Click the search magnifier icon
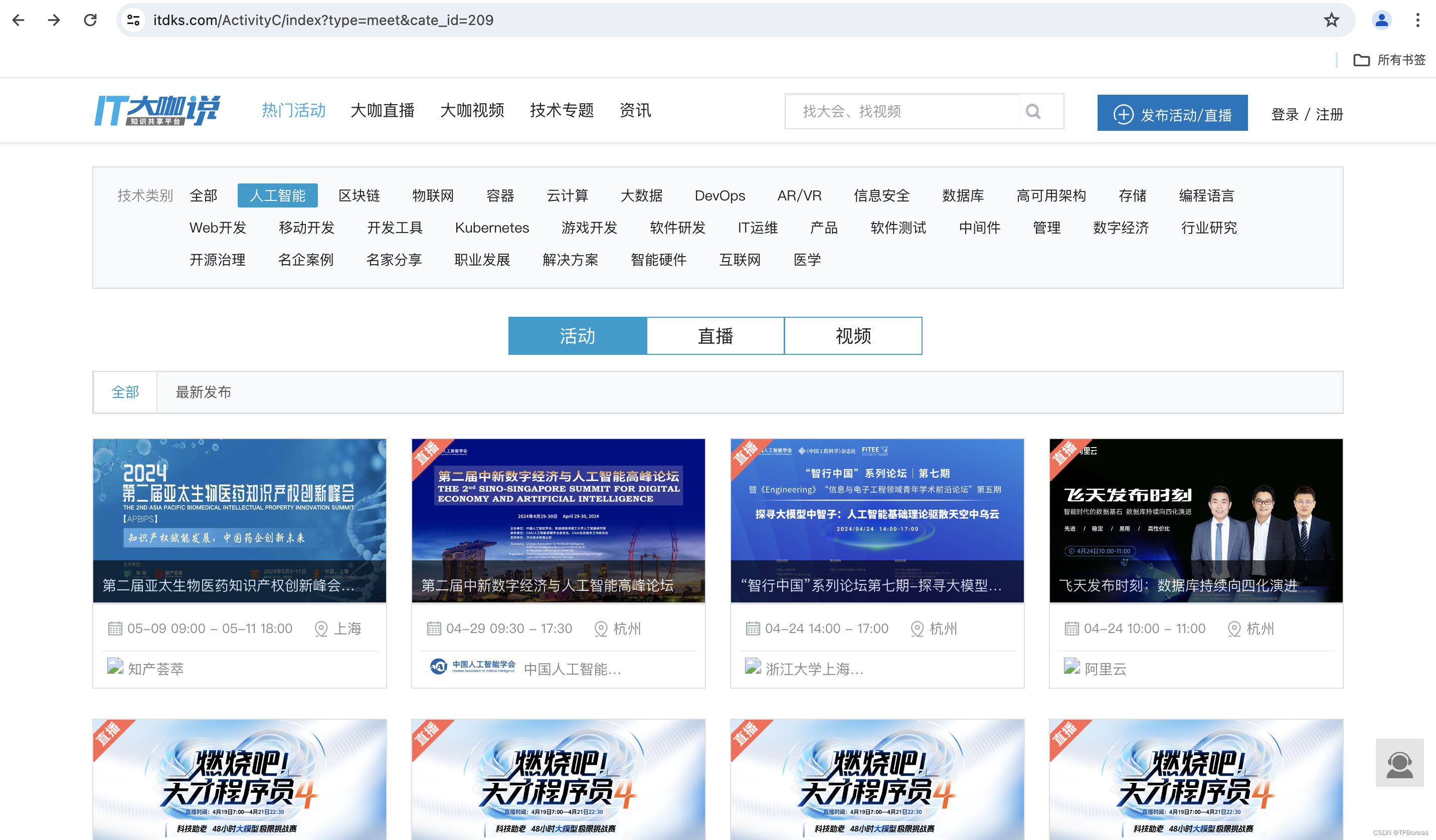Image resolution: width=1436 pixels, height=840 pixels. [x=1032, y=112]
